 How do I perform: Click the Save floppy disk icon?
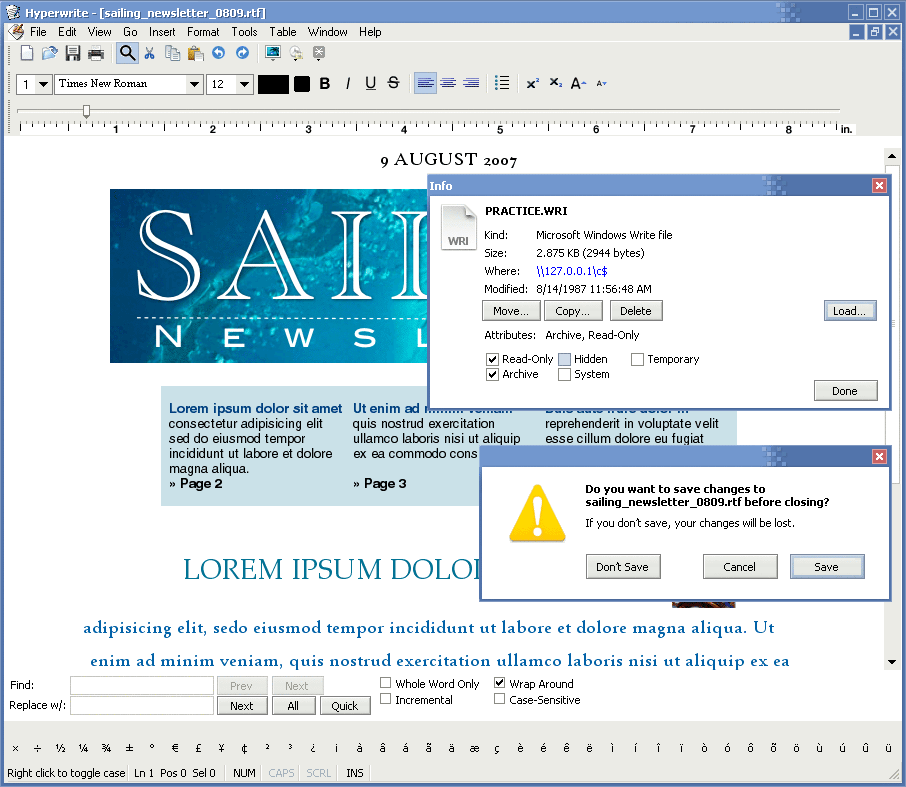pyautogui.click(x=73, y=53)
